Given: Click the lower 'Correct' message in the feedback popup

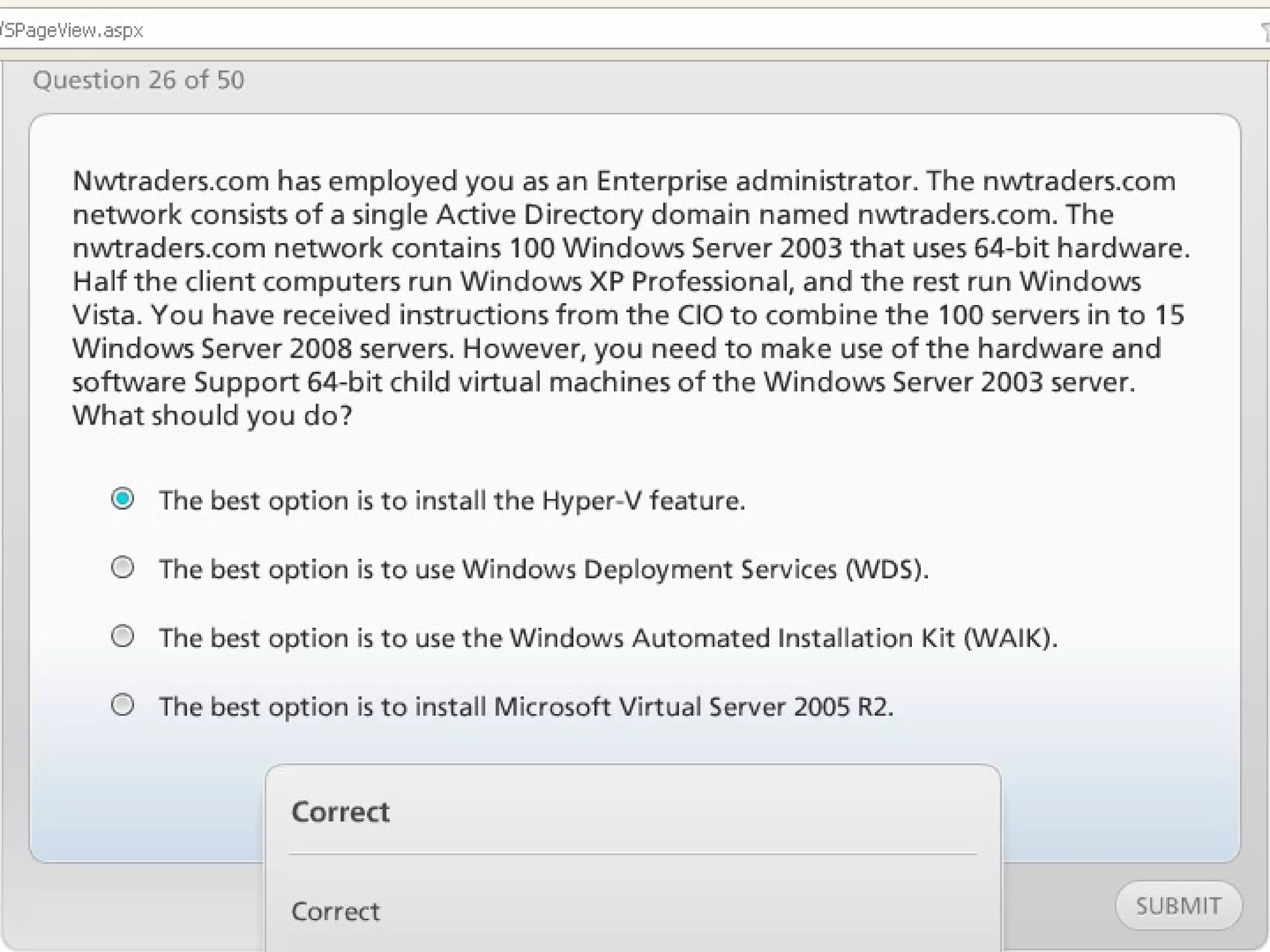Looking at the screenshot, I should [x=335, y=911].
